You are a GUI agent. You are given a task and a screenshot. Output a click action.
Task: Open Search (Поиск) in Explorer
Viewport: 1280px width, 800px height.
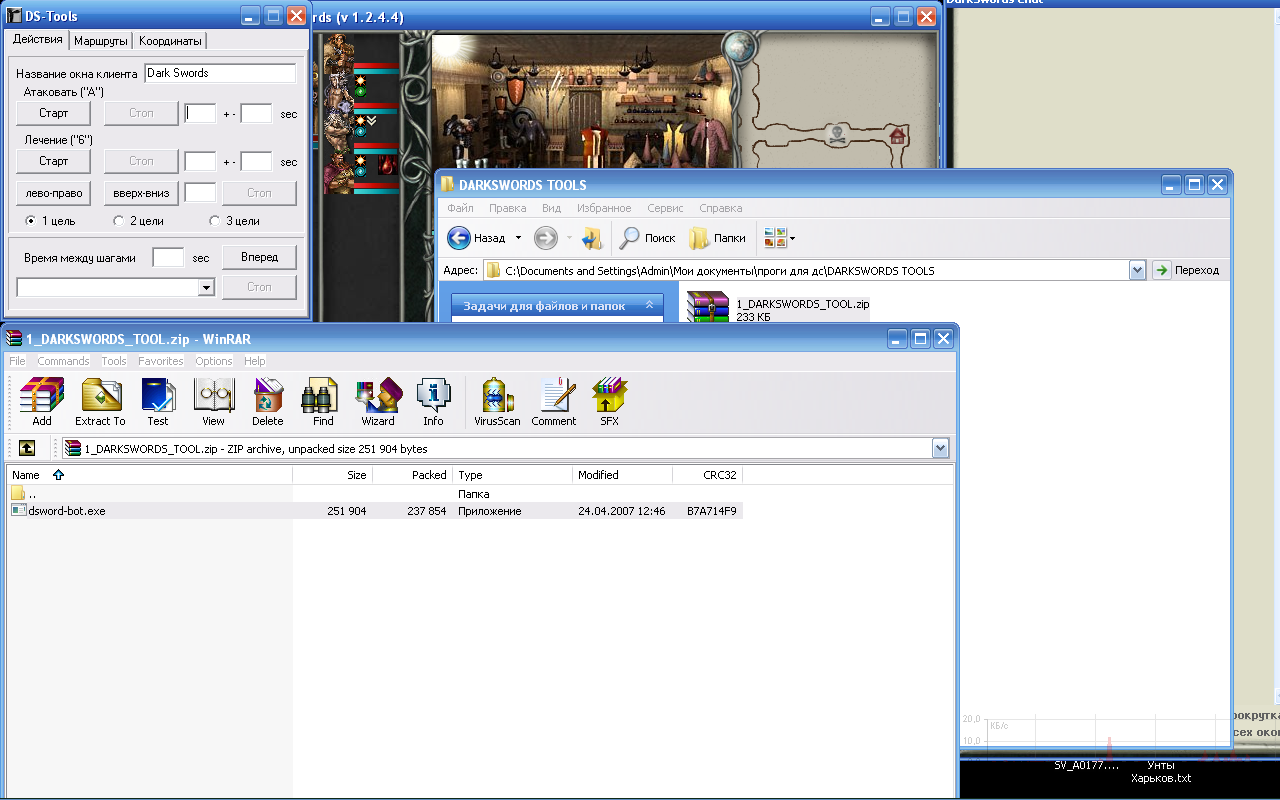point(648,238)
